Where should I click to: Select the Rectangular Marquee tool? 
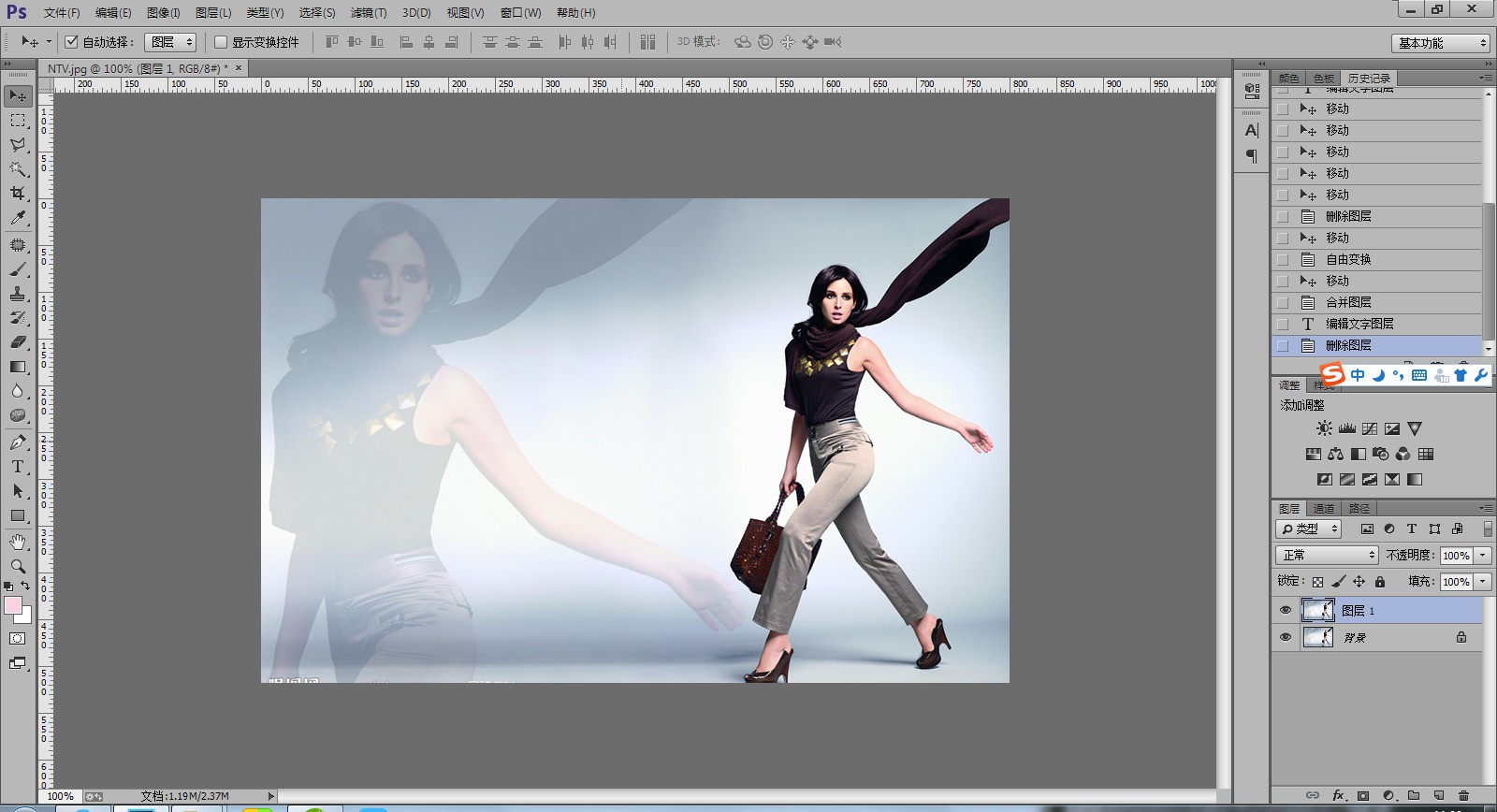pos(18,120)
